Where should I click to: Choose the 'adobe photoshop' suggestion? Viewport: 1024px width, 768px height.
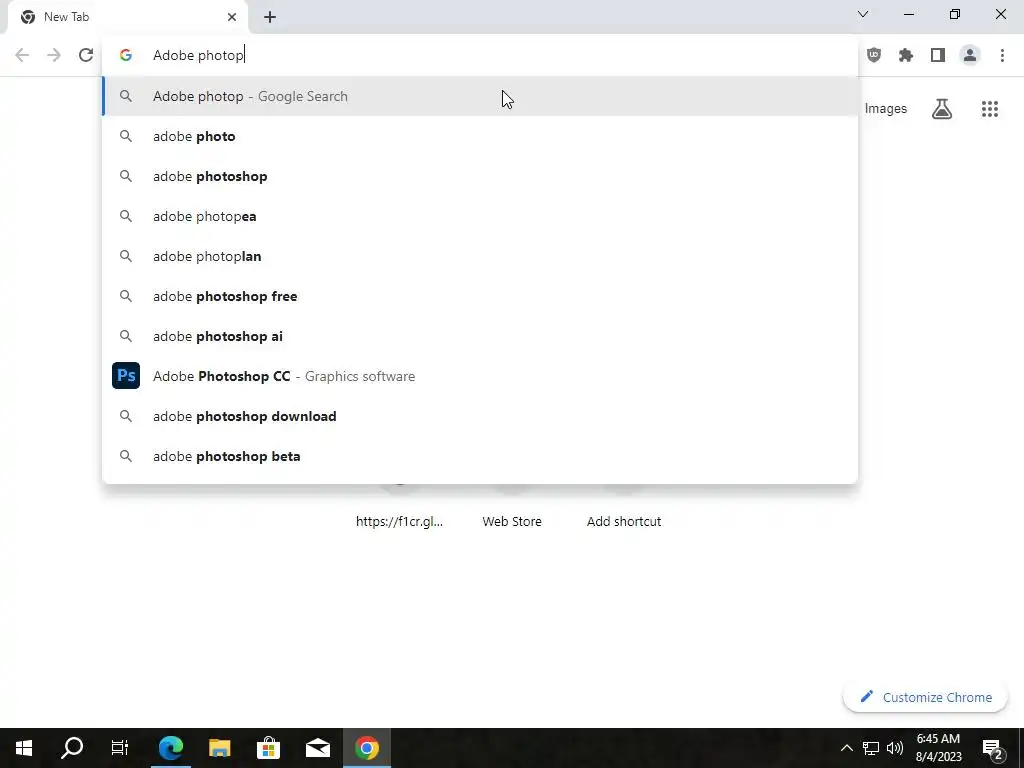click(480, 176)
